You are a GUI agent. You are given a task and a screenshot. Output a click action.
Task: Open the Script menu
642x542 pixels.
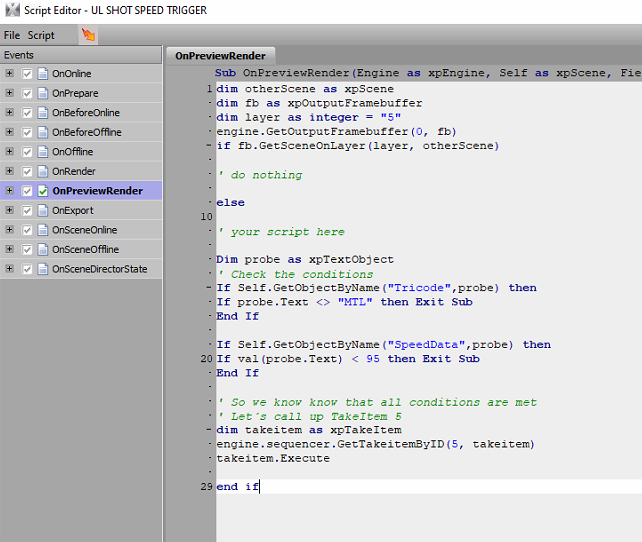(x=41, y=35)
